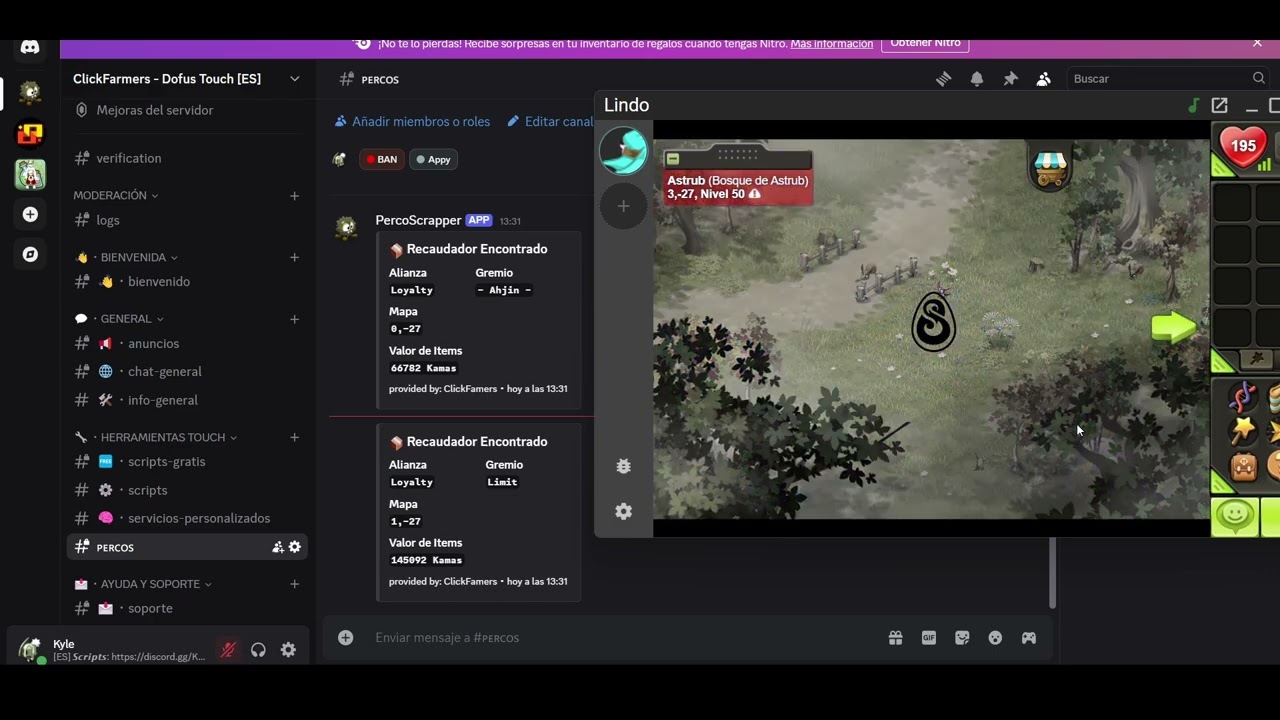
Task: Open attachment plus button in message bar
Action: (345, 638)
